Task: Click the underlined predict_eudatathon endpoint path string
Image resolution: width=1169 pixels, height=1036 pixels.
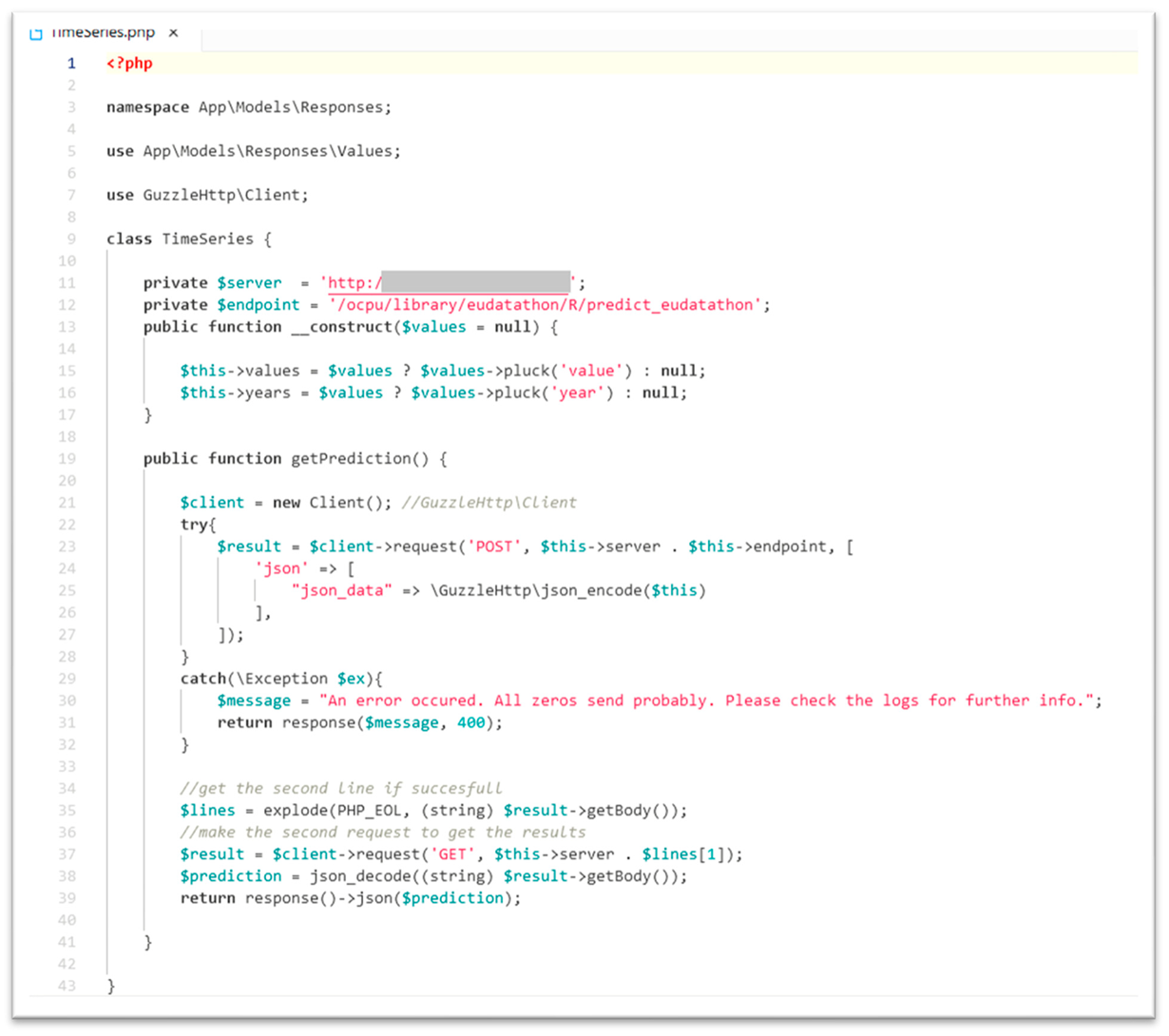Action: [x=546, y=305]
